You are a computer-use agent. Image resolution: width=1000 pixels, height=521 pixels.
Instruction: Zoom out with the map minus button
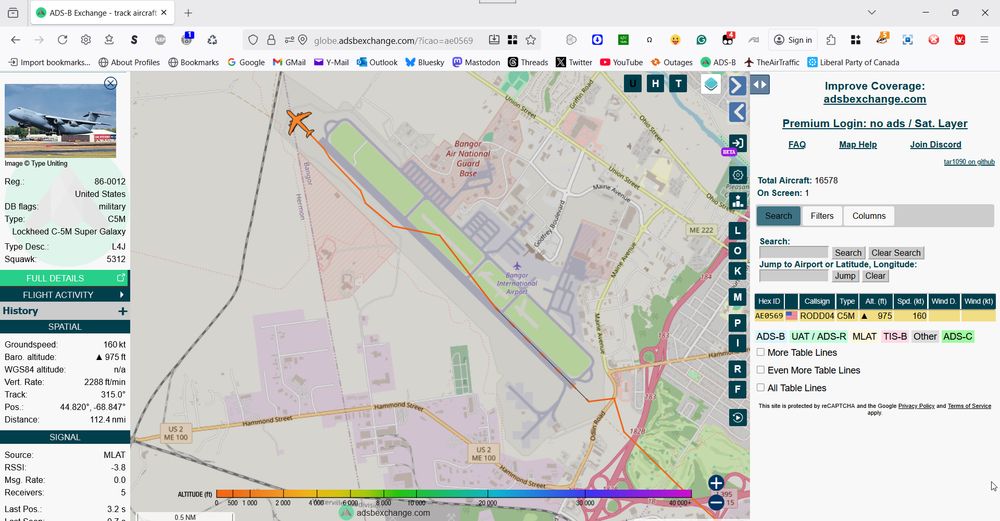pyautogui.click(x=716, y=503)
